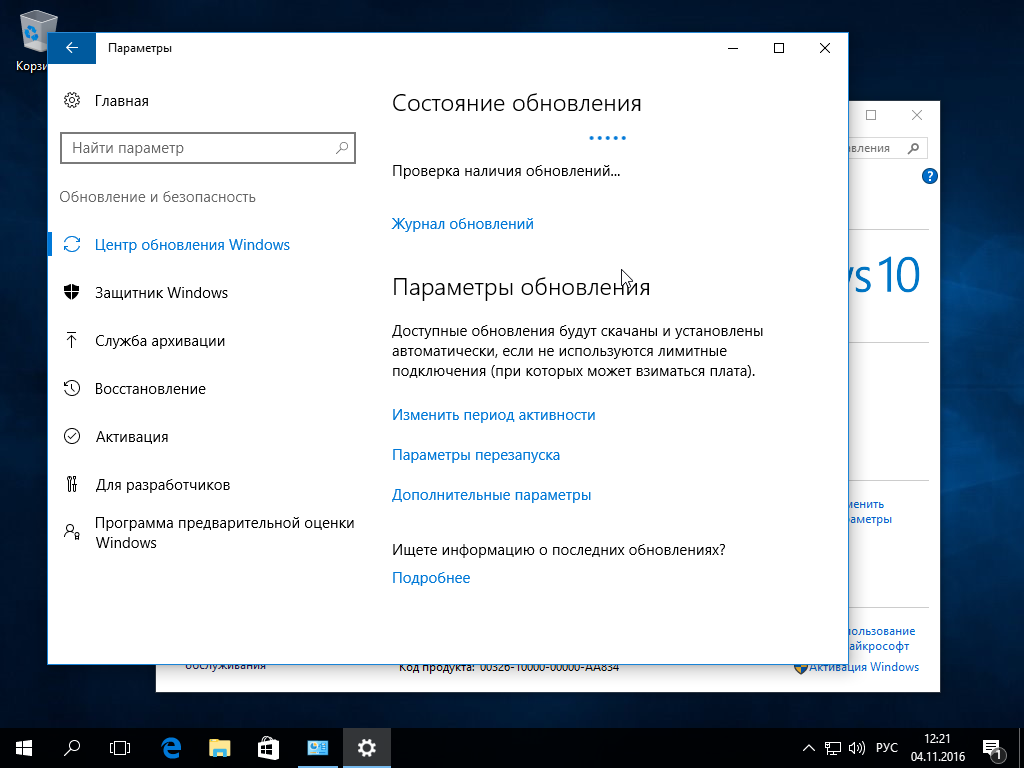This screenshot has height=768, width=1024.
Task: Click Изменить период активности link
Action: click(494, 415)
